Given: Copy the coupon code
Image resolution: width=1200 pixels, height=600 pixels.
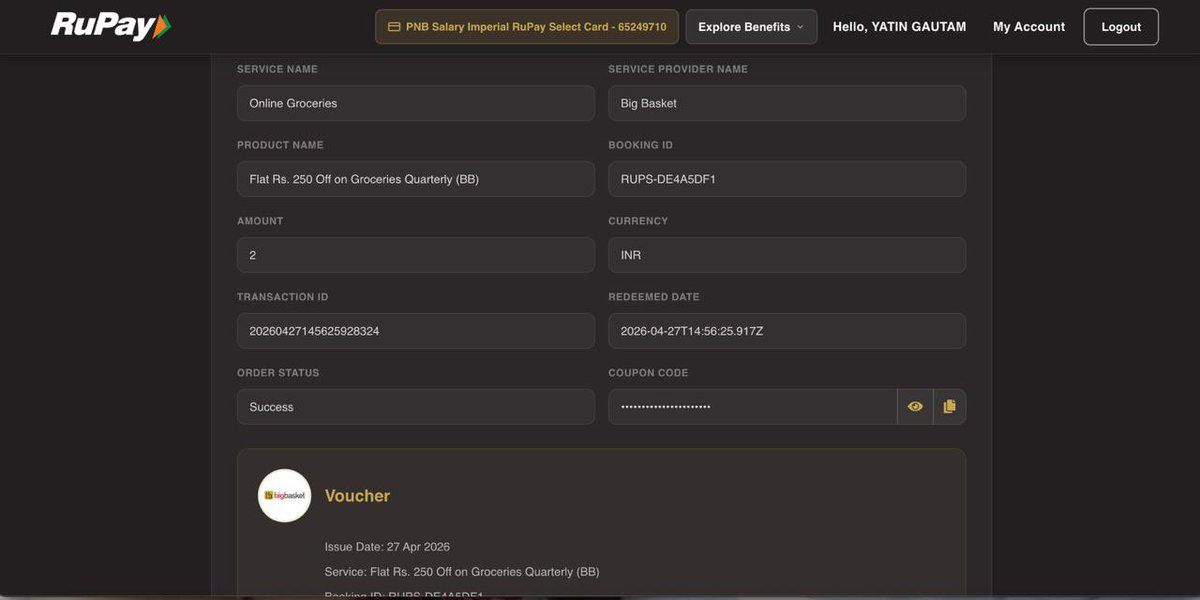Looking at the screenshot, I should [950, 407].
